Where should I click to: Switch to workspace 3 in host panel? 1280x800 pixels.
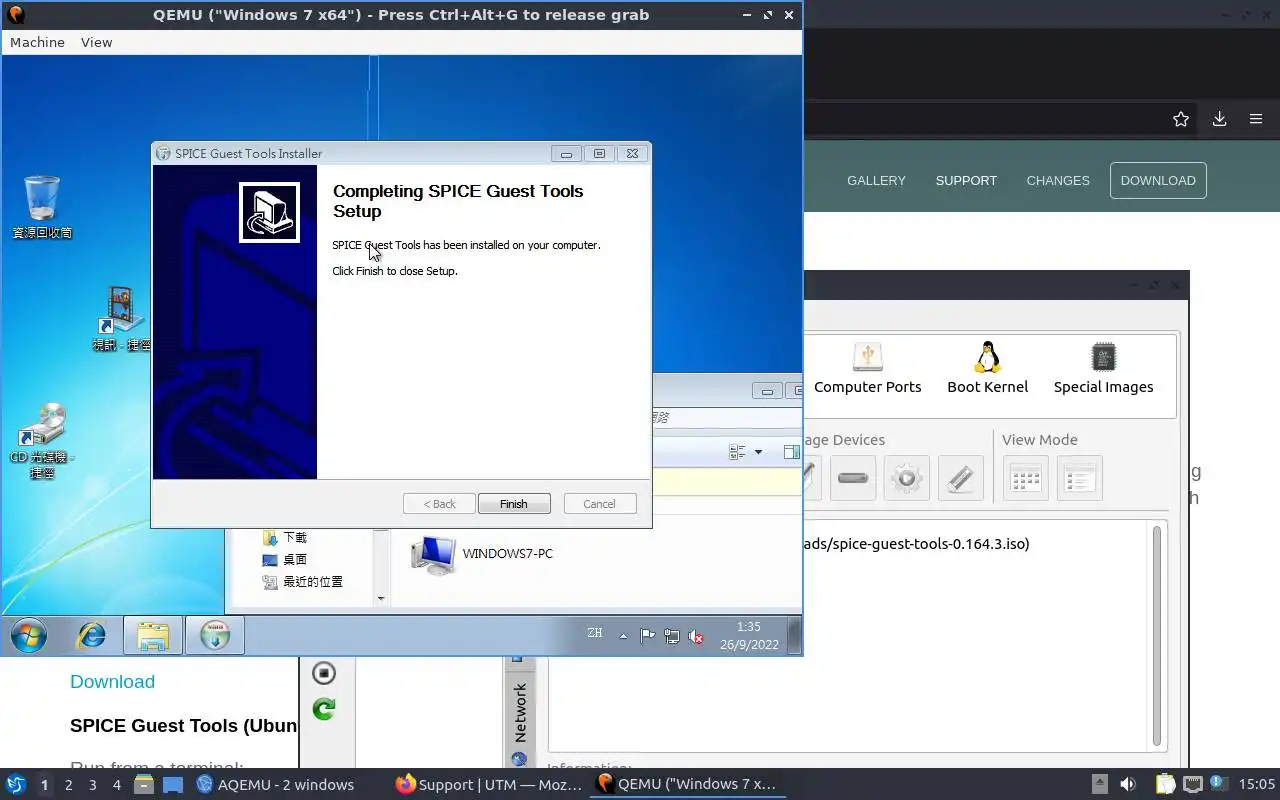point(92,785)
